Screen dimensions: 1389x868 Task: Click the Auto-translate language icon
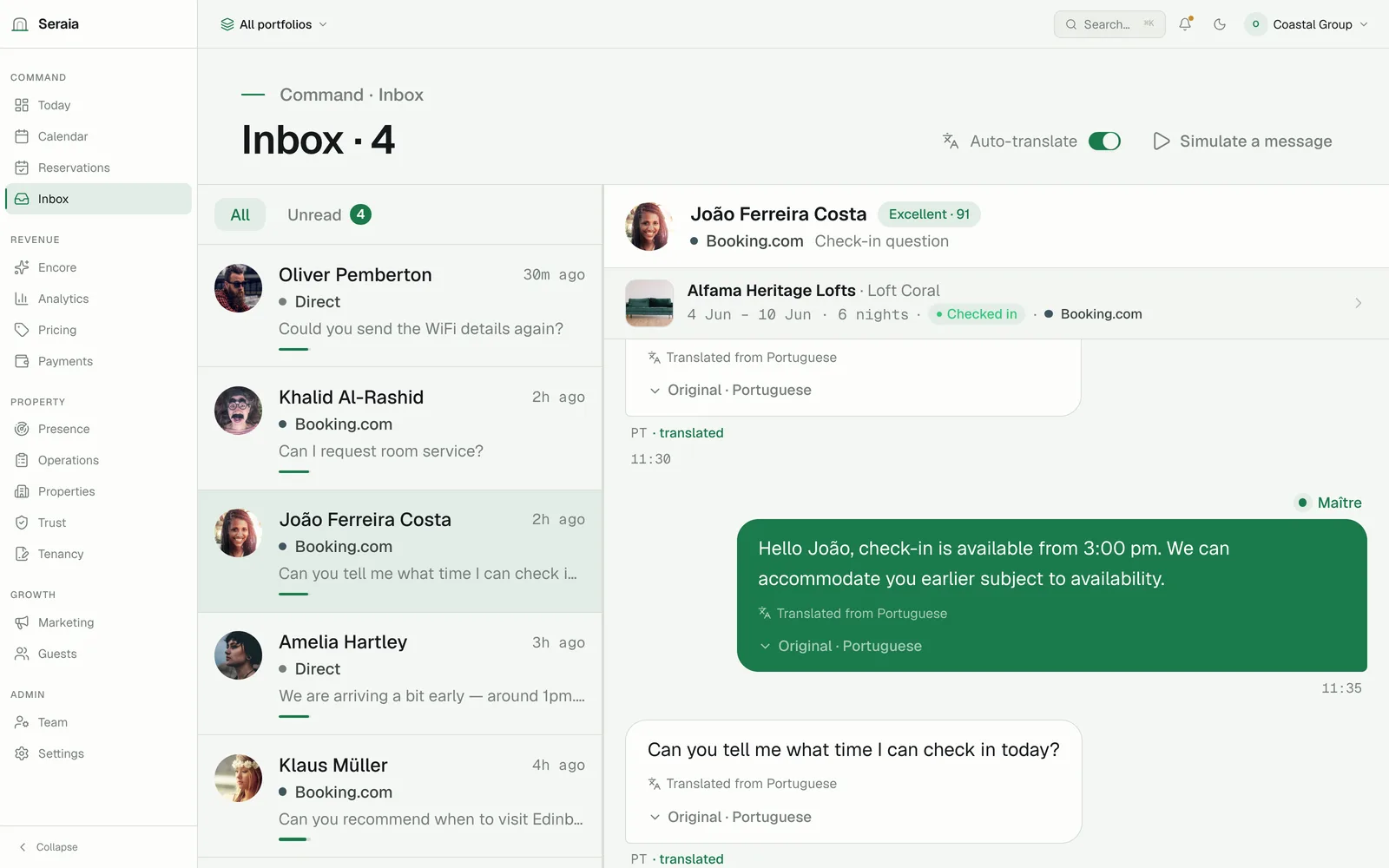(x=951, y=141)
